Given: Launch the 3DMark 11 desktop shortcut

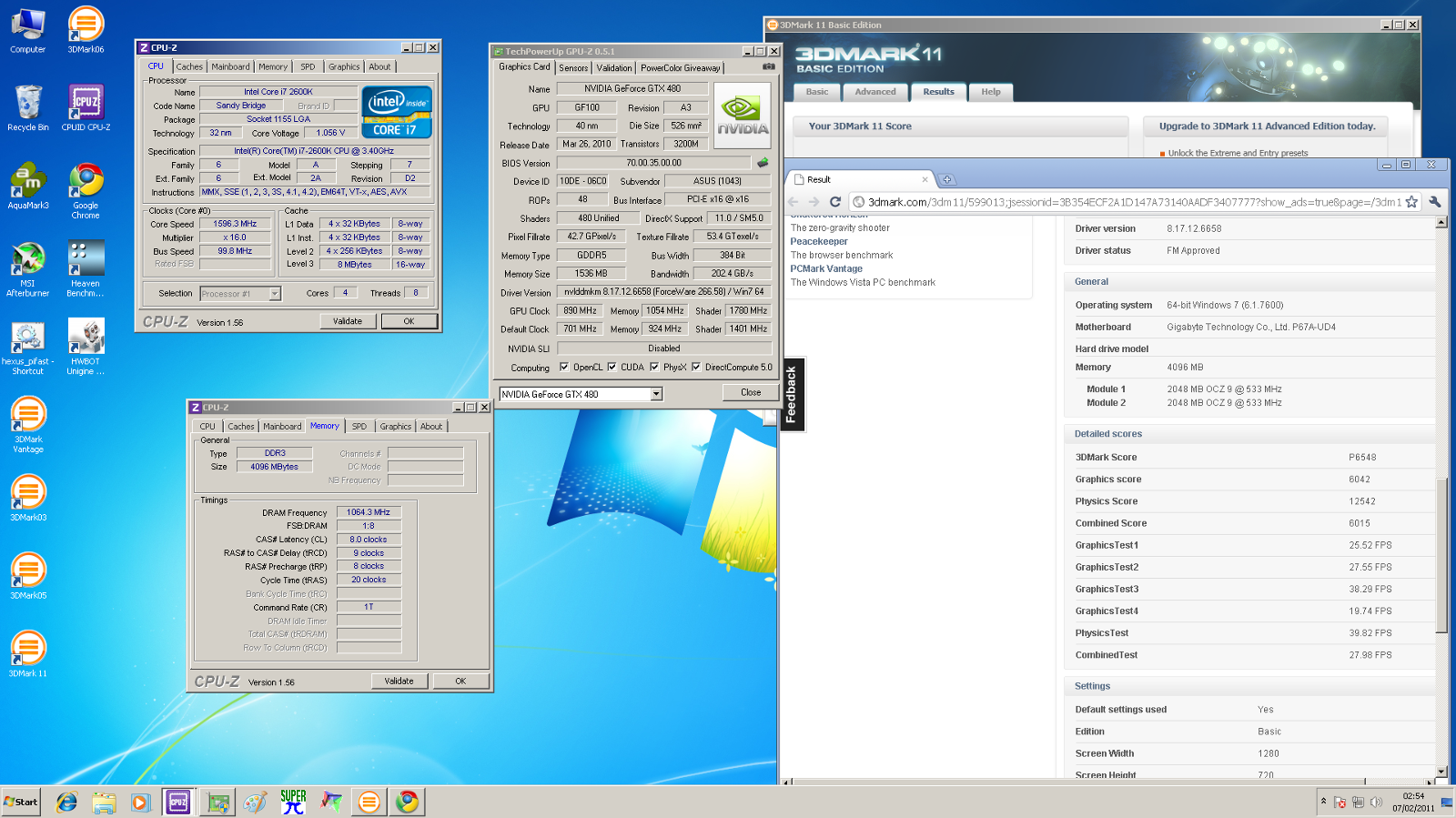Looking at the screenshot, I should pos(27,655).
